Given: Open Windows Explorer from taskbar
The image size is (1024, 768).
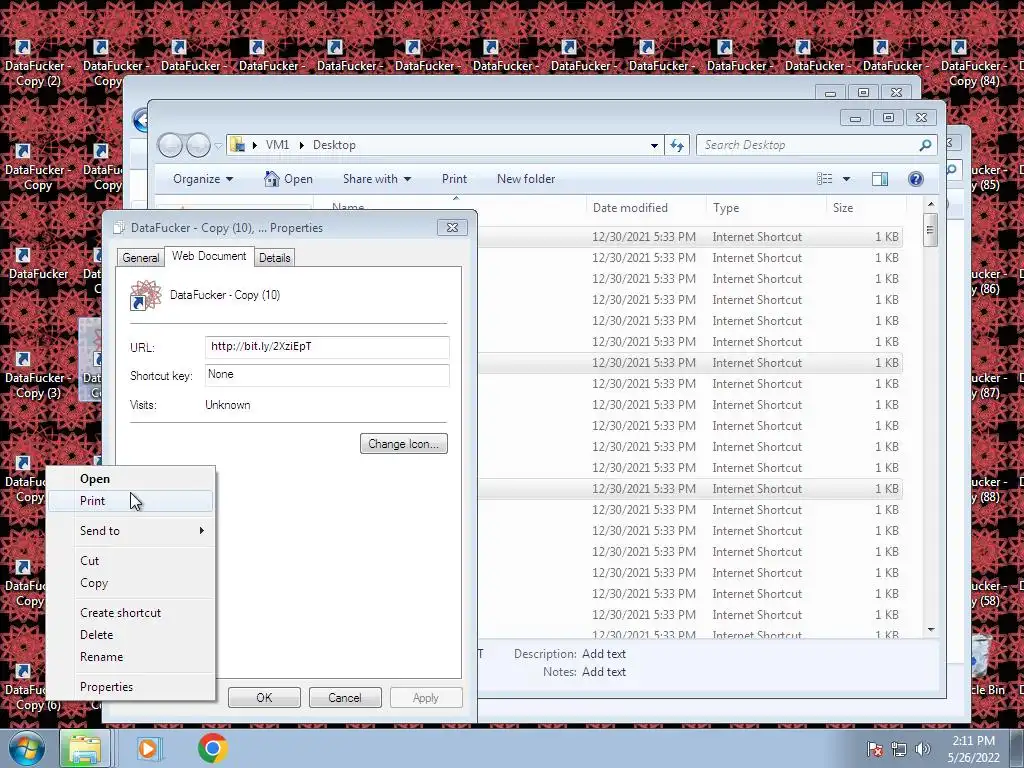Looking at the screenshot, I should point(85,748).
